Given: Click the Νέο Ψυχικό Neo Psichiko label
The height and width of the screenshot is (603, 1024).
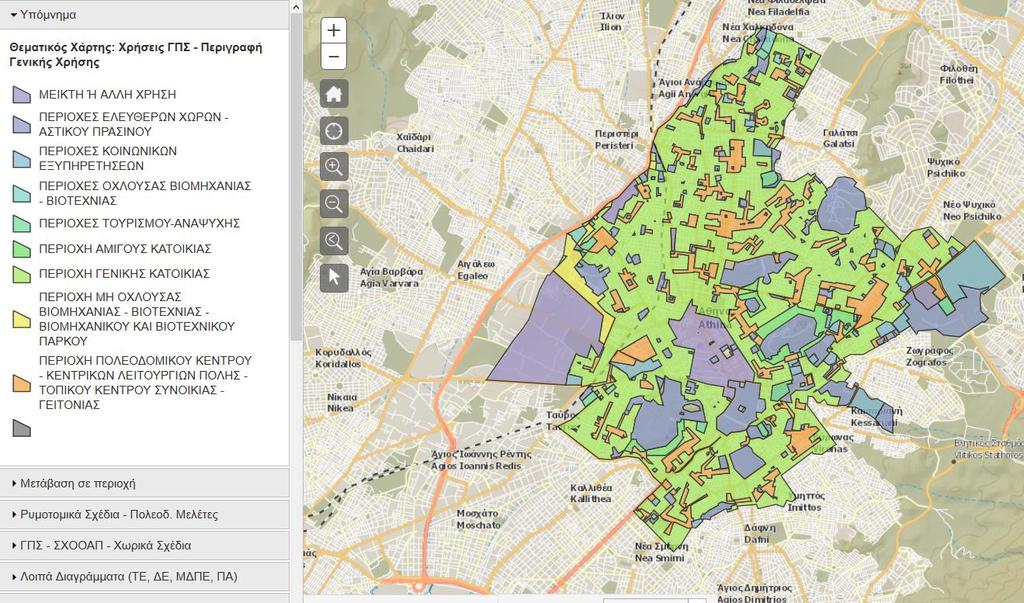Looking at the screenshot, I should [x=971, y=210].
